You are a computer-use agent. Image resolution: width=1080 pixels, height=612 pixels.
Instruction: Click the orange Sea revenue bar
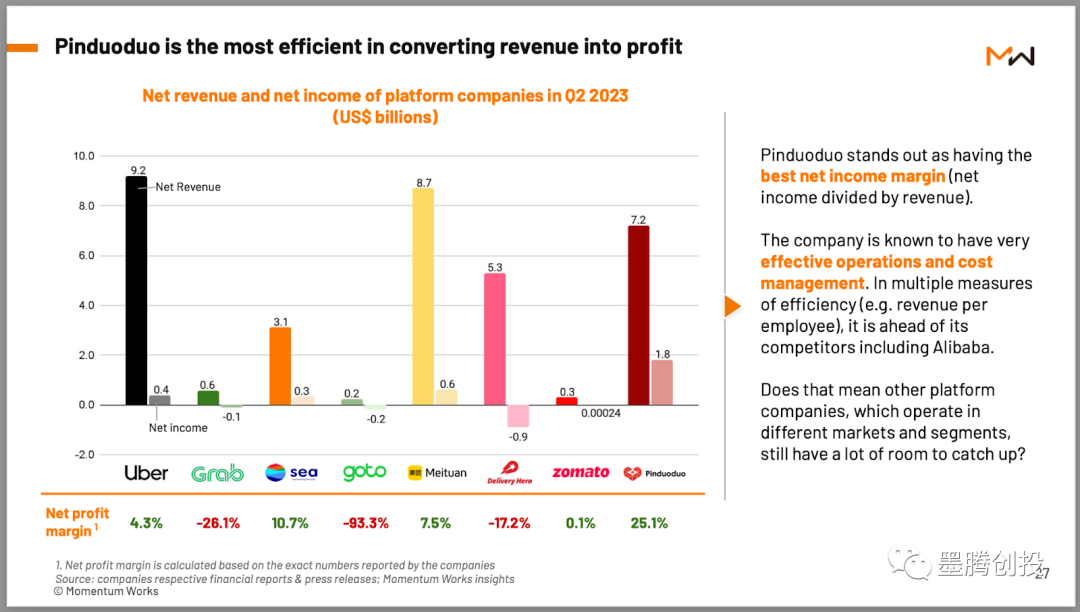coord(280,366)
